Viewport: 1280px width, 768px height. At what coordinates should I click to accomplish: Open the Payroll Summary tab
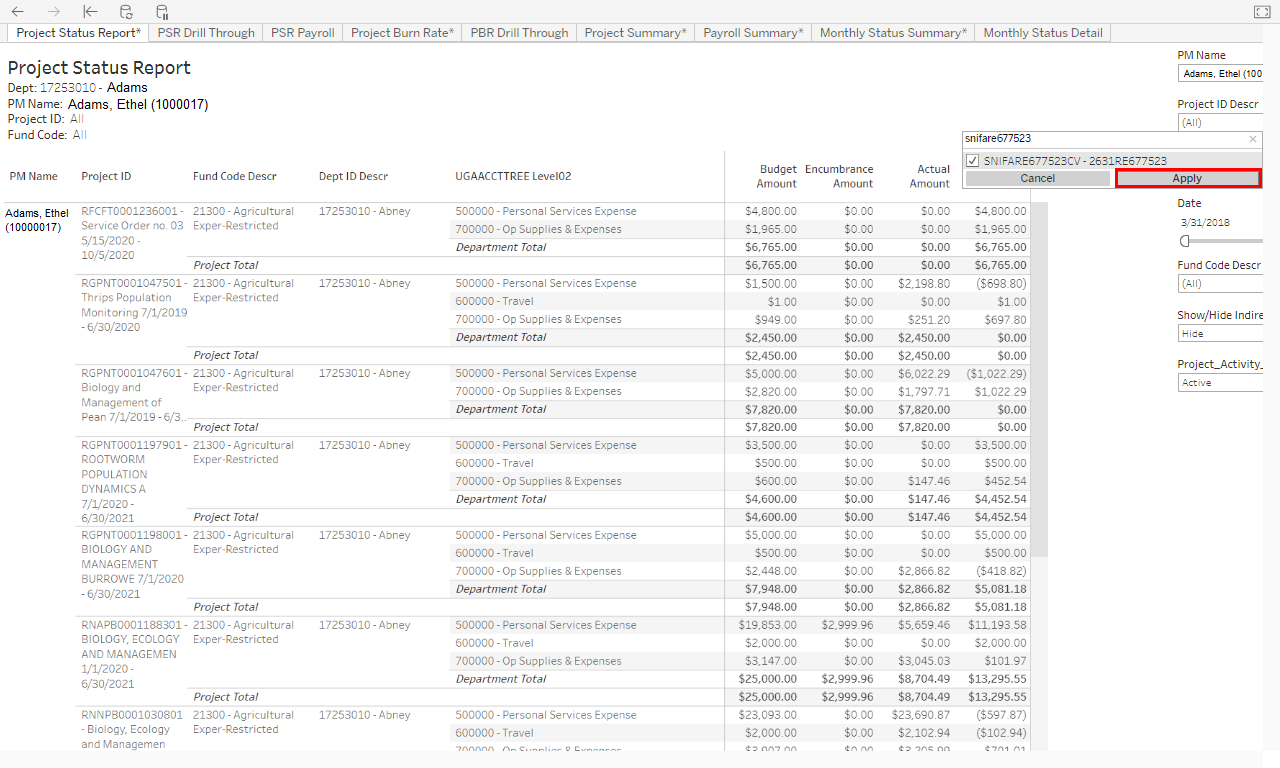(x=753, y=32)
